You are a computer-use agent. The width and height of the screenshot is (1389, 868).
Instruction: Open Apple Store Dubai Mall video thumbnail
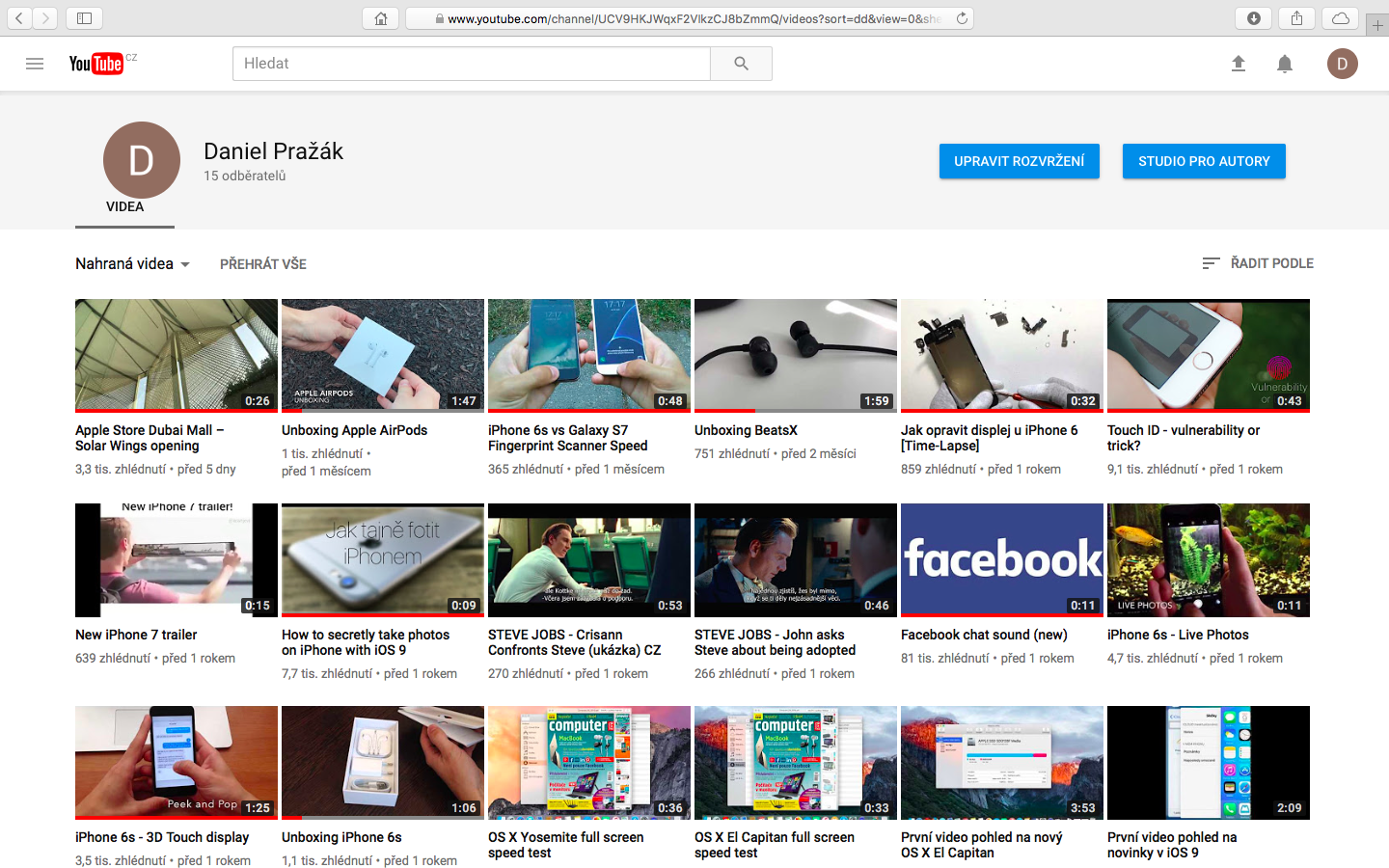177,356
